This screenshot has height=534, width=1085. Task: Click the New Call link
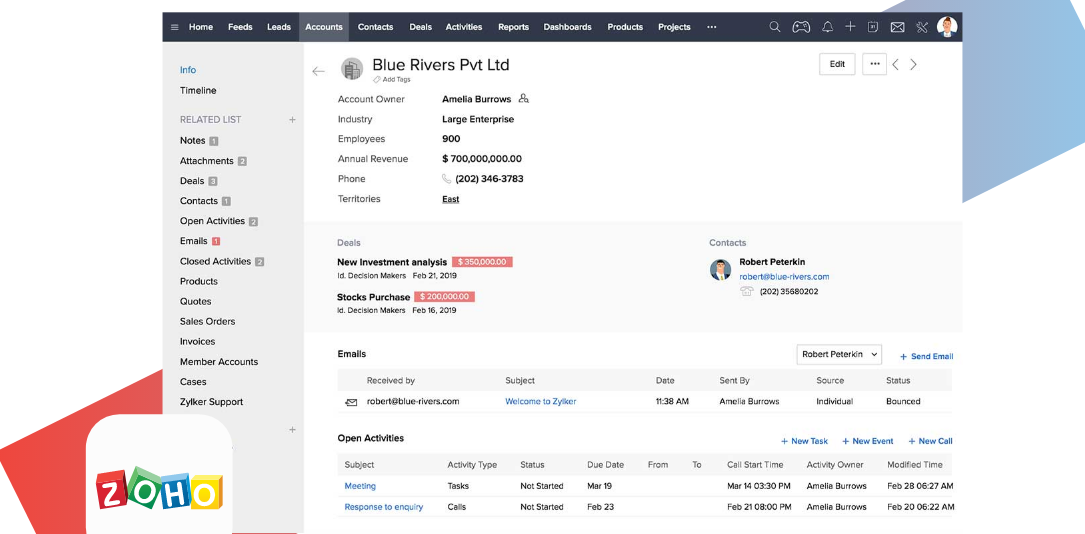tap(930, 441)
